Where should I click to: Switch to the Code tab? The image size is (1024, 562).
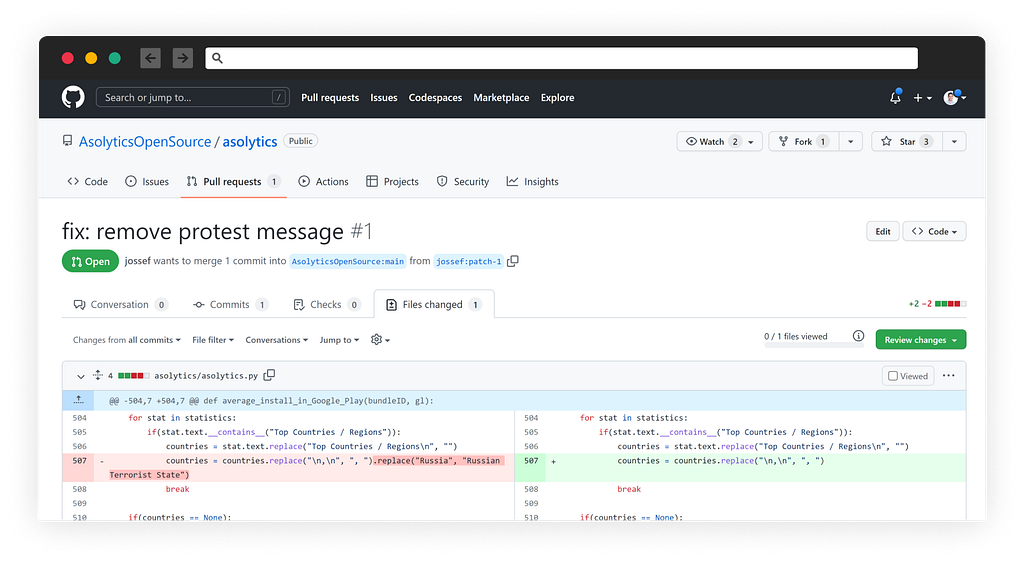[88, 181]
